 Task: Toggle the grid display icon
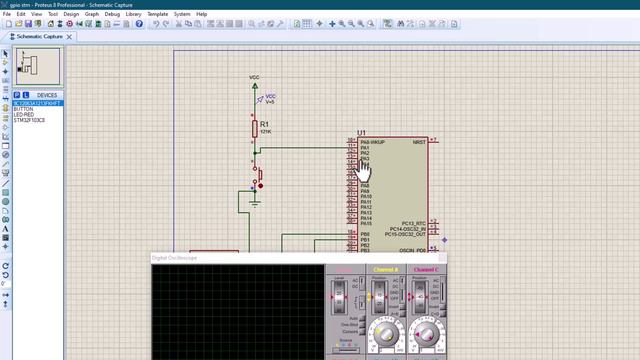tap(307, 24)
